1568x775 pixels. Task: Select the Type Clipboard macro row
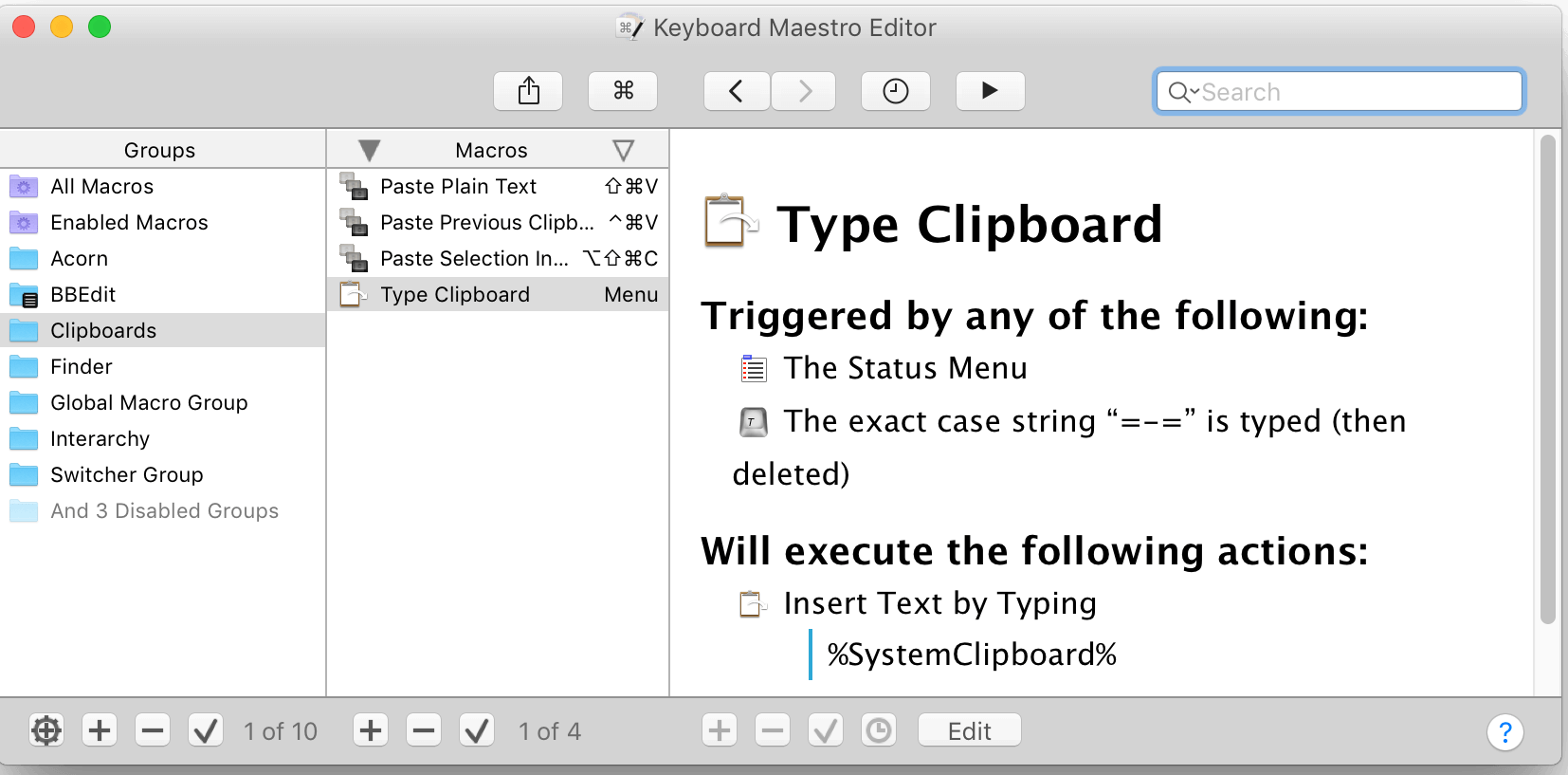pyautogui.click(x=499, y=294)
